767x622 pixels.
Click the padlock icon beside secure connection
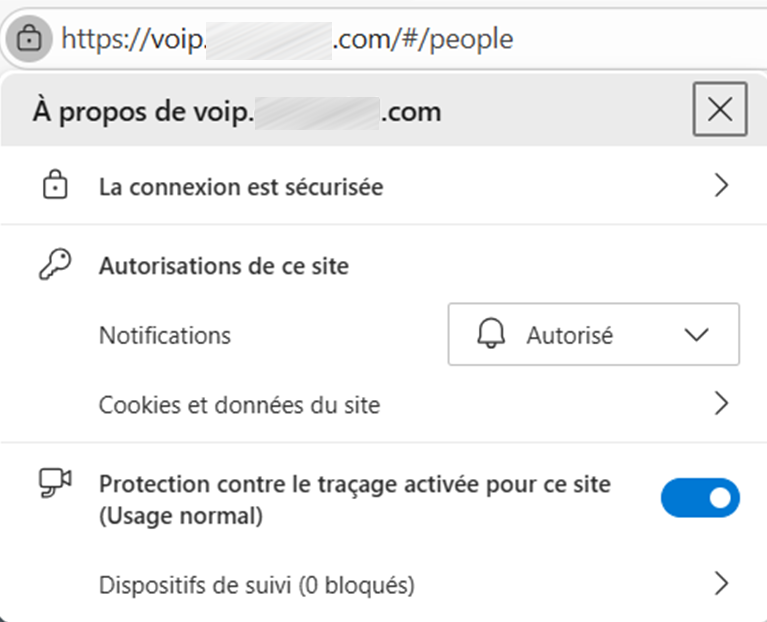coord(54,186)
